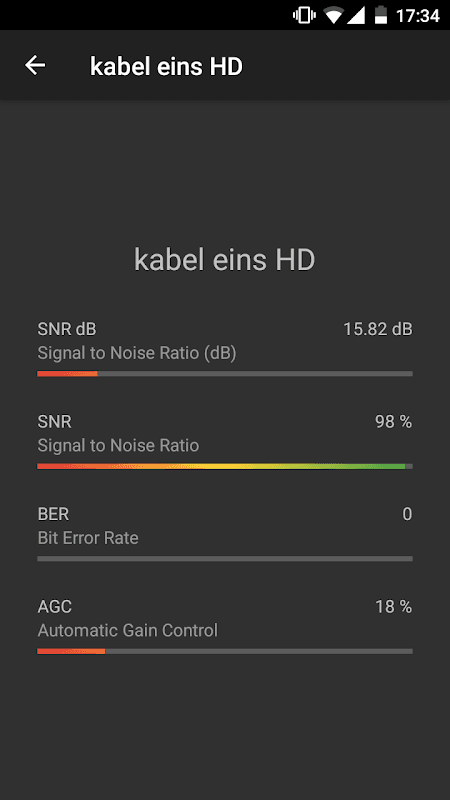Tap the battery status icon
Screen dimensions: 450x800
click(x=381, y=15)
